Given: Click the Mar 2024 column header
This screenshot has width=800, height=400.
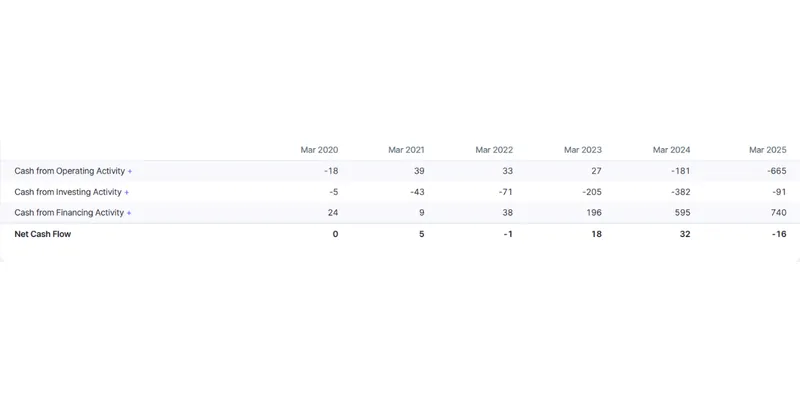Looking at the screenshot, I should point(671,150).
